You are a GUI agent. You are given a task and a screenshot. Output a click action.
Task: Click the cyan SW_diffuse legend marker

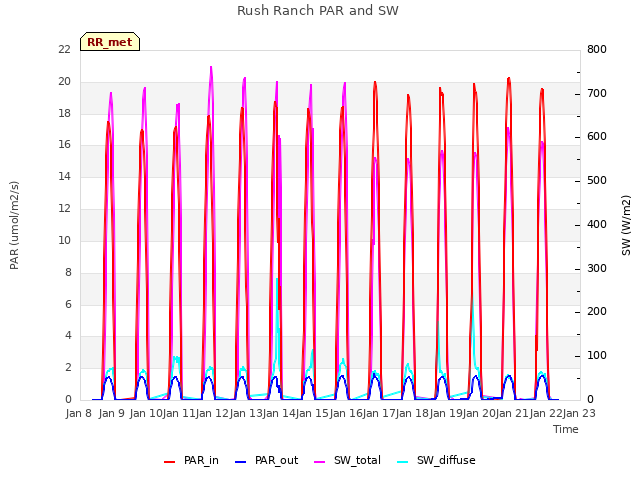coord(402,462)
